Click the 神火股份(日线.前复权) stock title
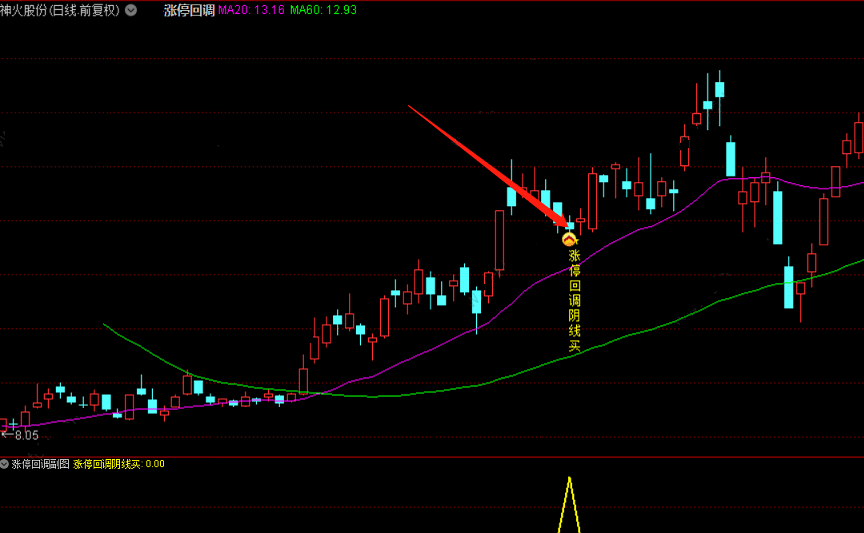The width and height of the screenshot is (864, 533). (60, 10)
